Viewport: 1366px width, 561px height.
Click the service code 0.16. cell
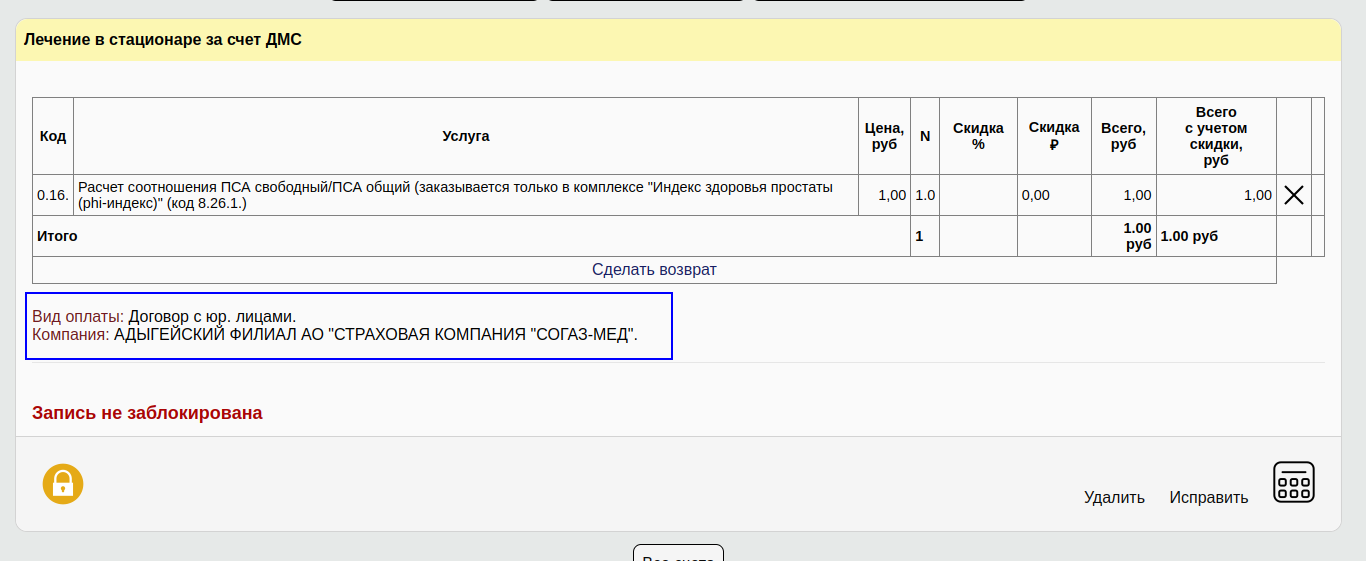pos(53,195)
